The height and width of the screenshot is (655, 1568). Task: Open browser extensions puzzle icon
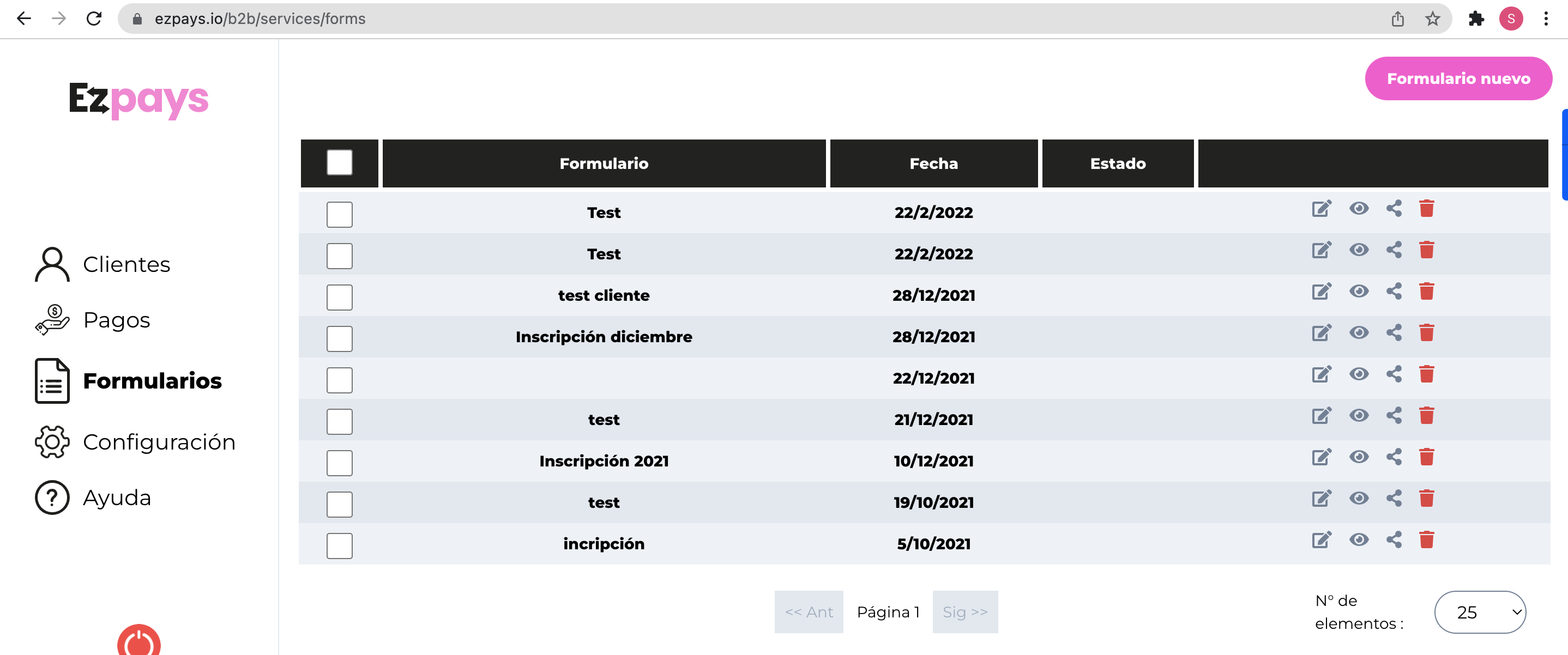click(x=1475, y=19)
